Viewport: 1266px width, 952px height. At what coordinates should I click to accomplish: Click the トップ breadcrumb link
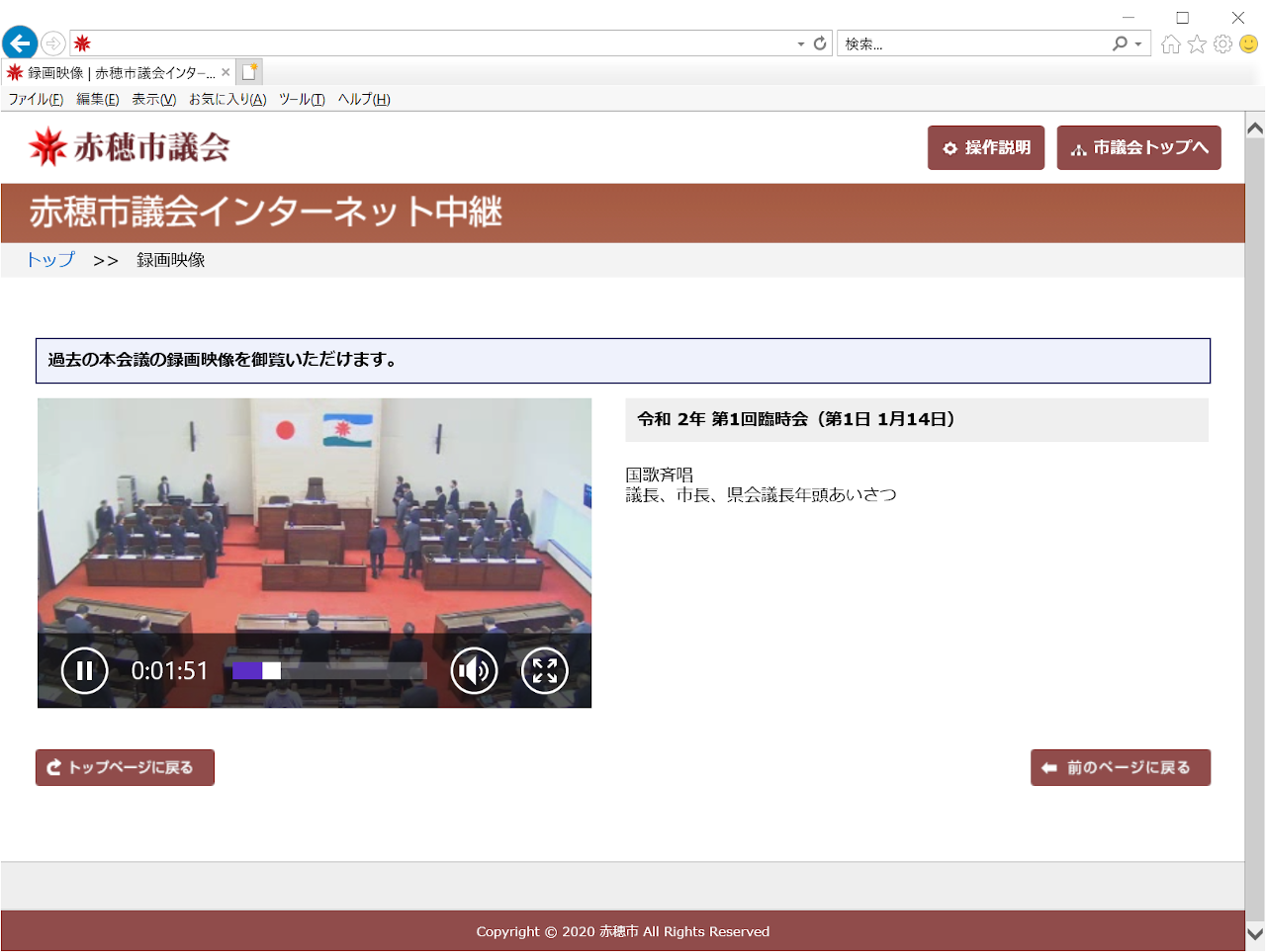point(50,260)
